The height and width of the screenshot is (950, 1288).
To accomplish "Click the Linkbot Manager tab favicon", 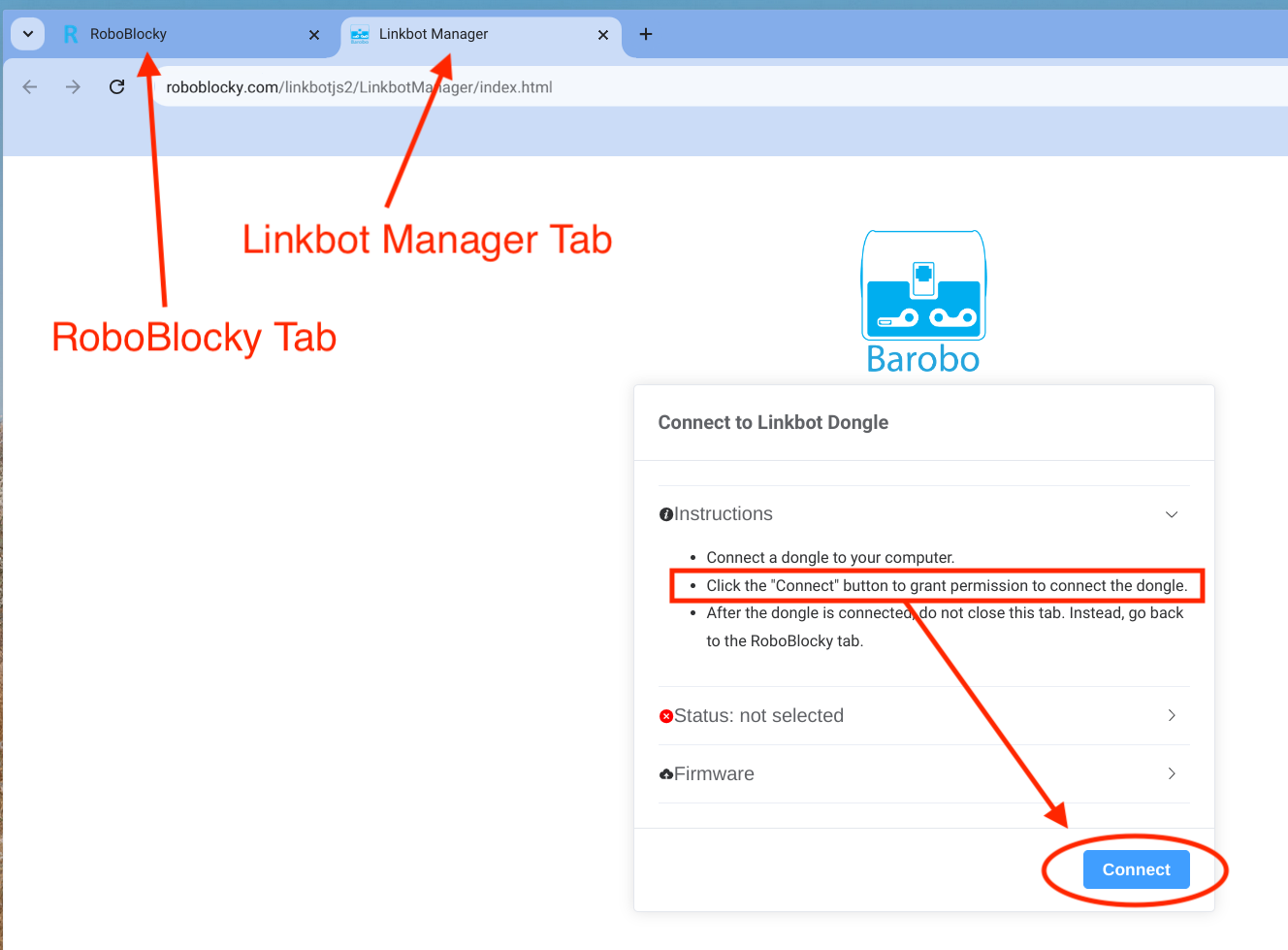I will (x=360, y=34).
